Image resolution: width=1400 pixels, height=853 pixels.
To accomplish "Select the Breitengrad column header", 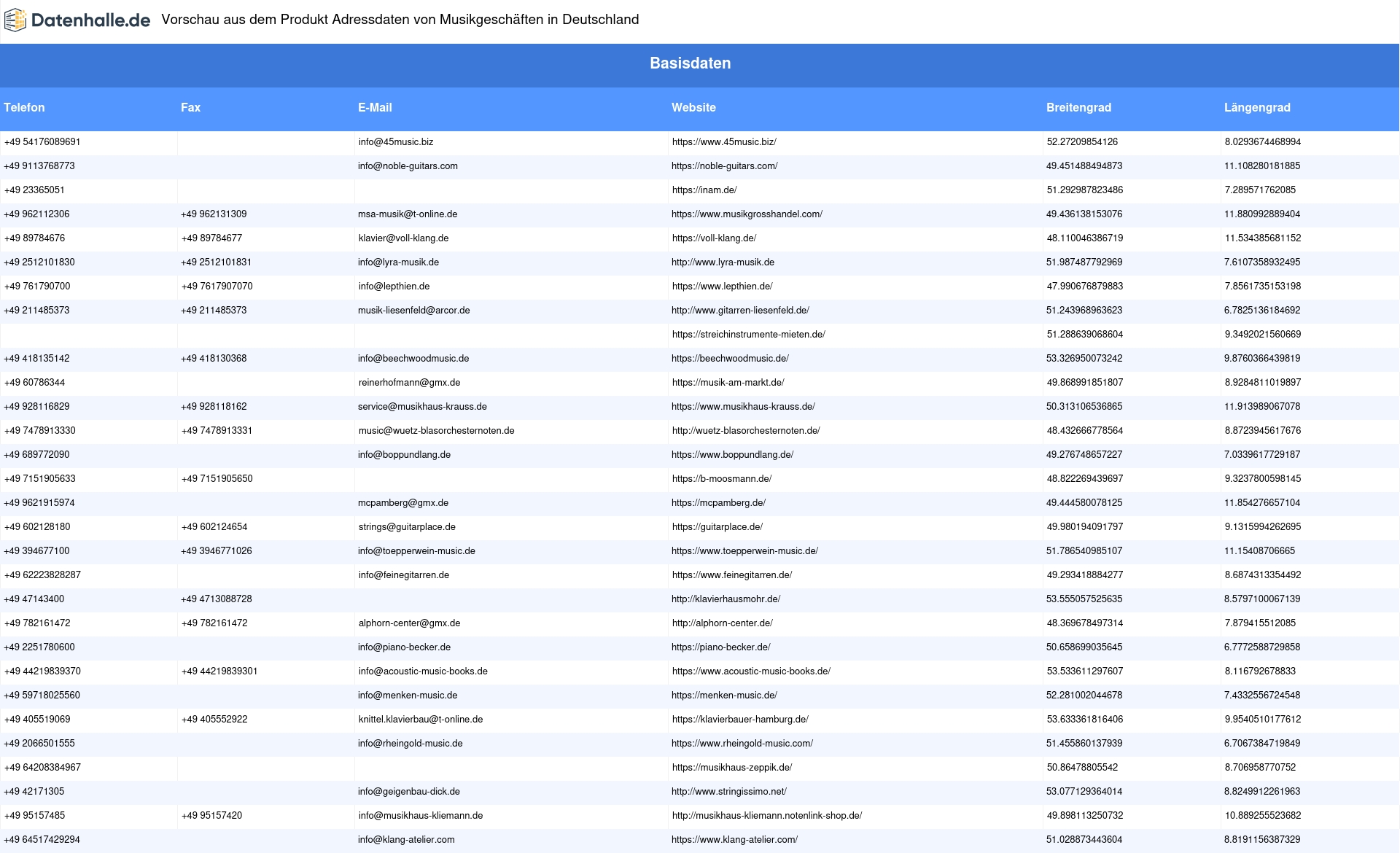I will pyautogui.click(x=1078, y=107).
